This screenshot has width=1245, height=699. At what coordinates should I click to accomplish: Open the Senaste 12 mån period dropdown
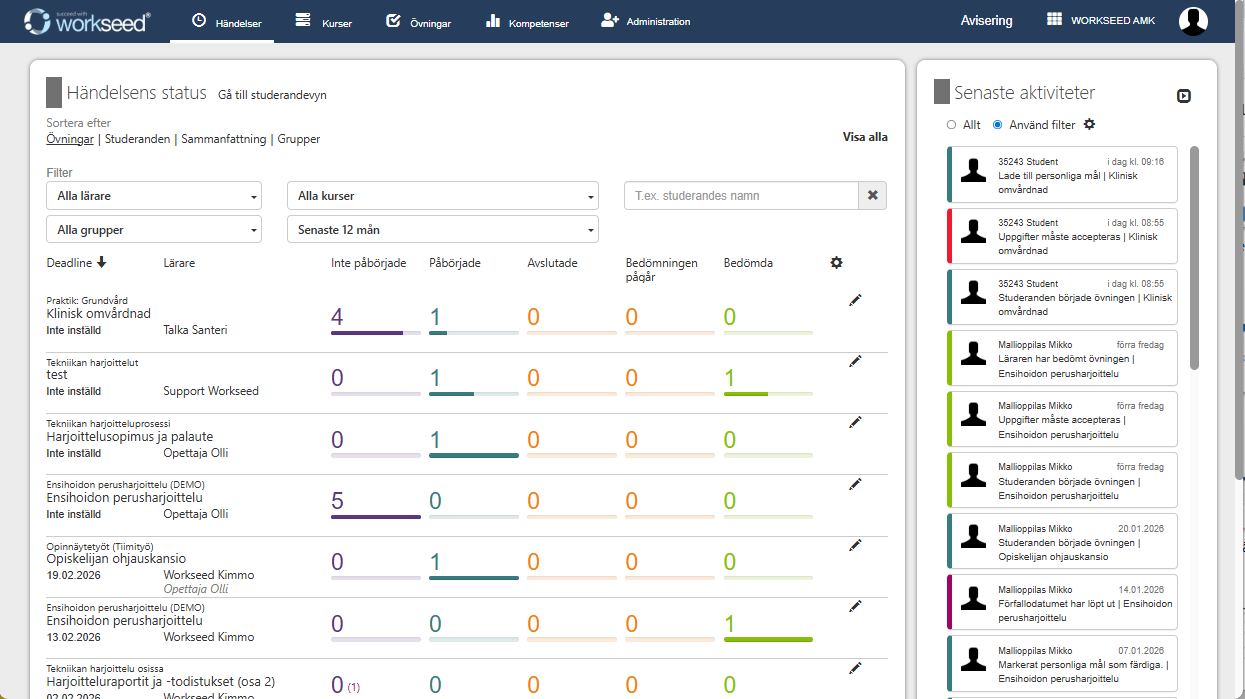[442, 230]
